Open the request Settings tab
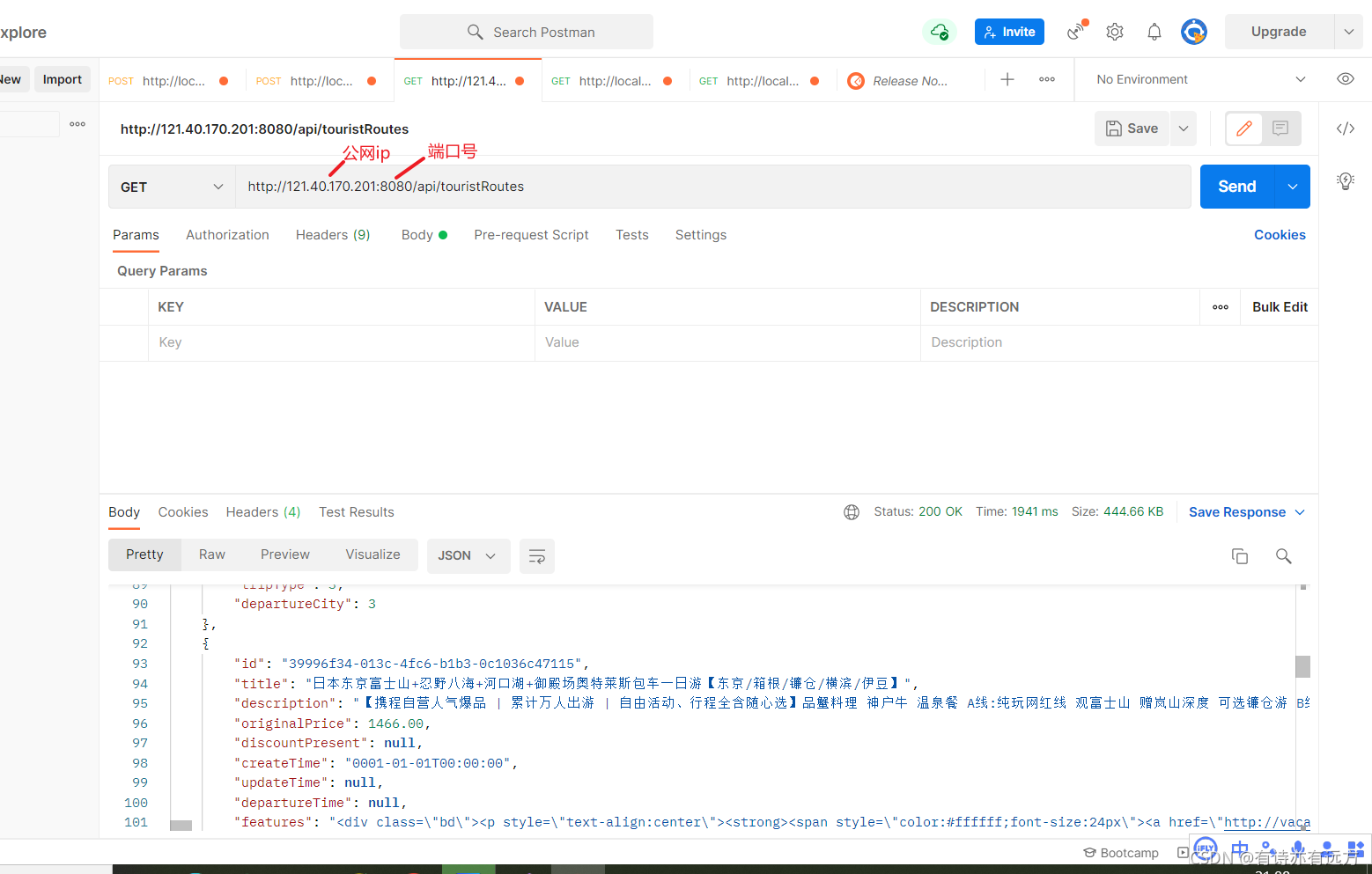 pyautogui.click(x=701, y=235)
